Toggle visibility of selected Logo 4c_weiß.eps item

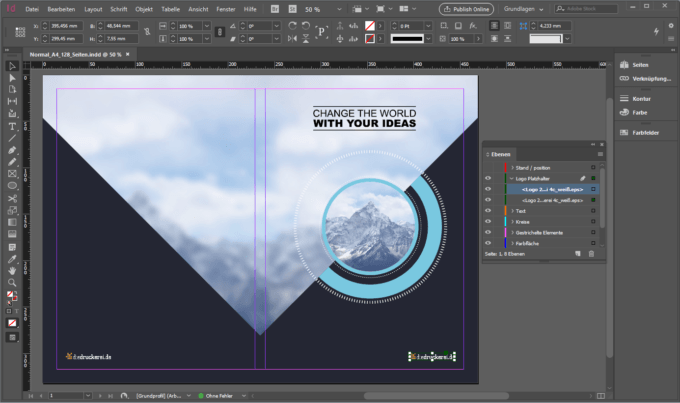(488, 189)
